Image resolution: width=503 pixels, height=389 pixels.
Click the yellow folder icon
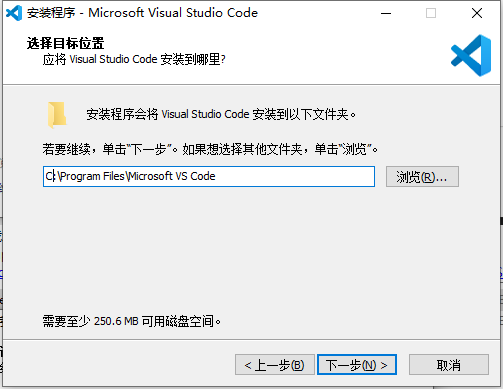tap(57, 115)
